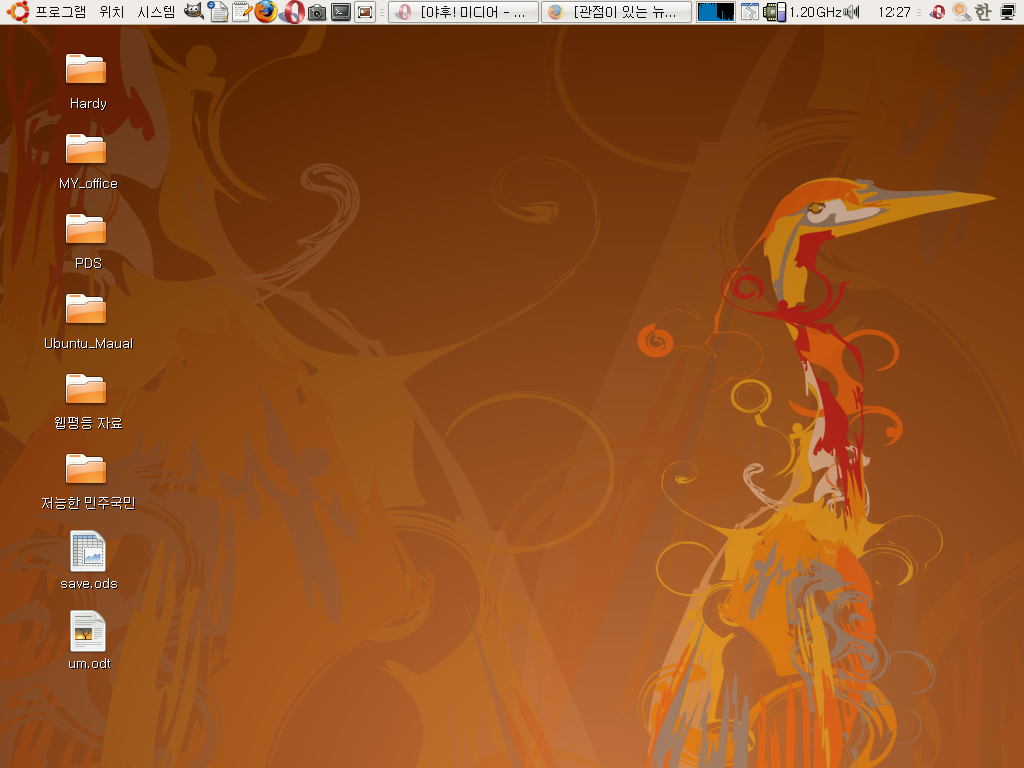This screenshot has width=1024, height=768.
Task: Click the show desktop panel icon
Action: [365, 12]
